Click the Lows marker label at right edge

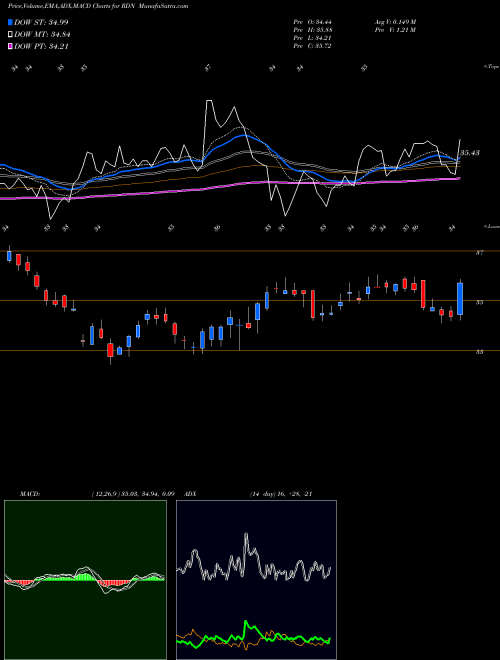tap(491, 227)
